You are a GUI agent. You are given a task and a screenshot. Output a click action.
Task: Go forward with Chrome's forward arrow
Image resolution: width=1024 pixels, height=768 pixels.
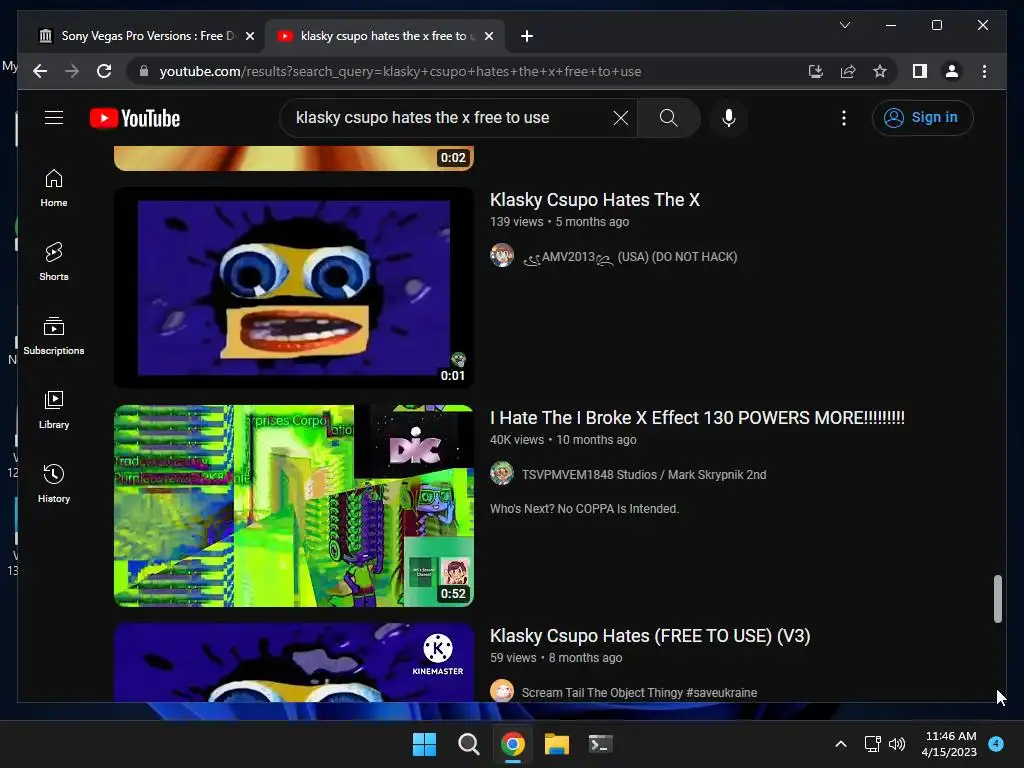(x=72, y=71)
